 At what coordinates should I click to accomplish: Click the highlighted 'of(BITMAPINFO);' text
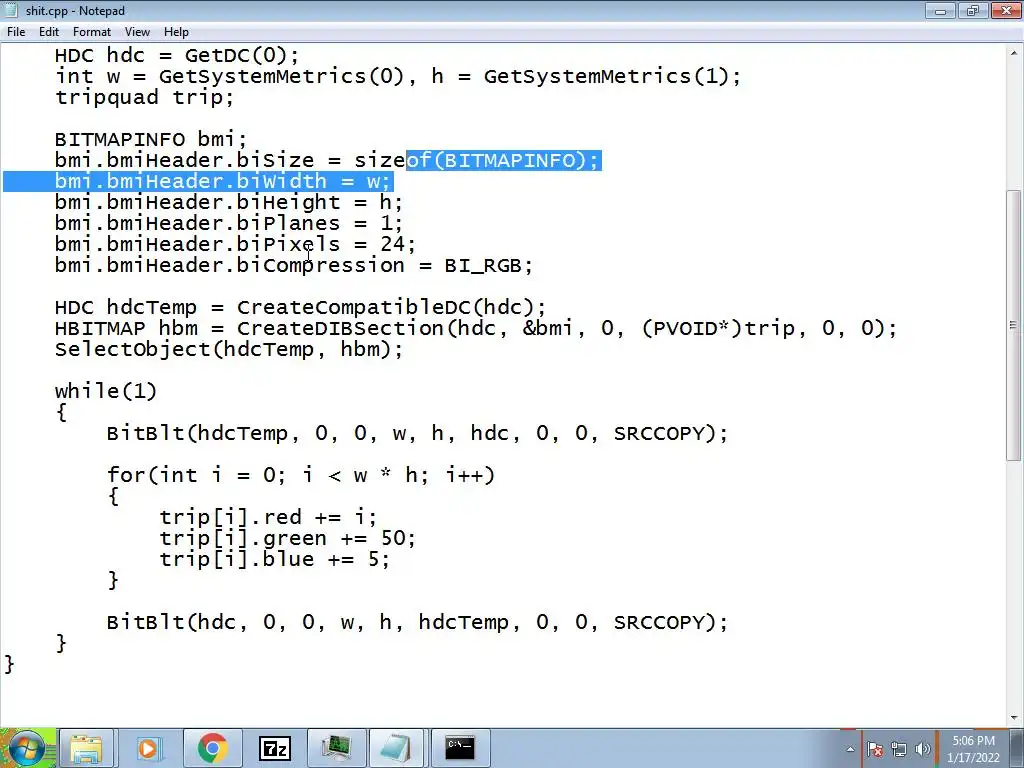pyautogui.click(x=503, y=160)
